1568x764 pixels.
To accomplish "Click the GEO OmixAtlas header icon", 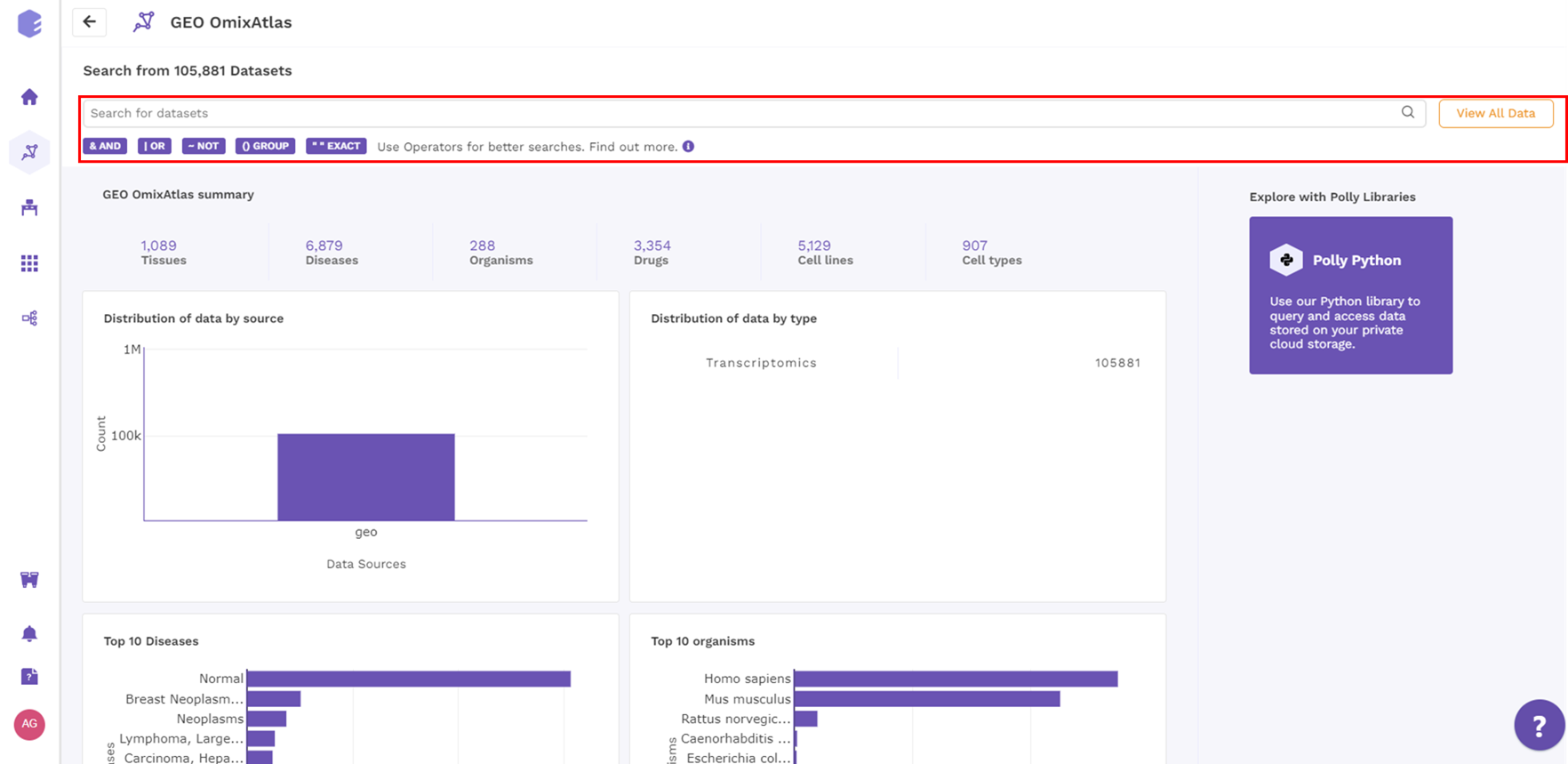I will click(x=143, y=22).
